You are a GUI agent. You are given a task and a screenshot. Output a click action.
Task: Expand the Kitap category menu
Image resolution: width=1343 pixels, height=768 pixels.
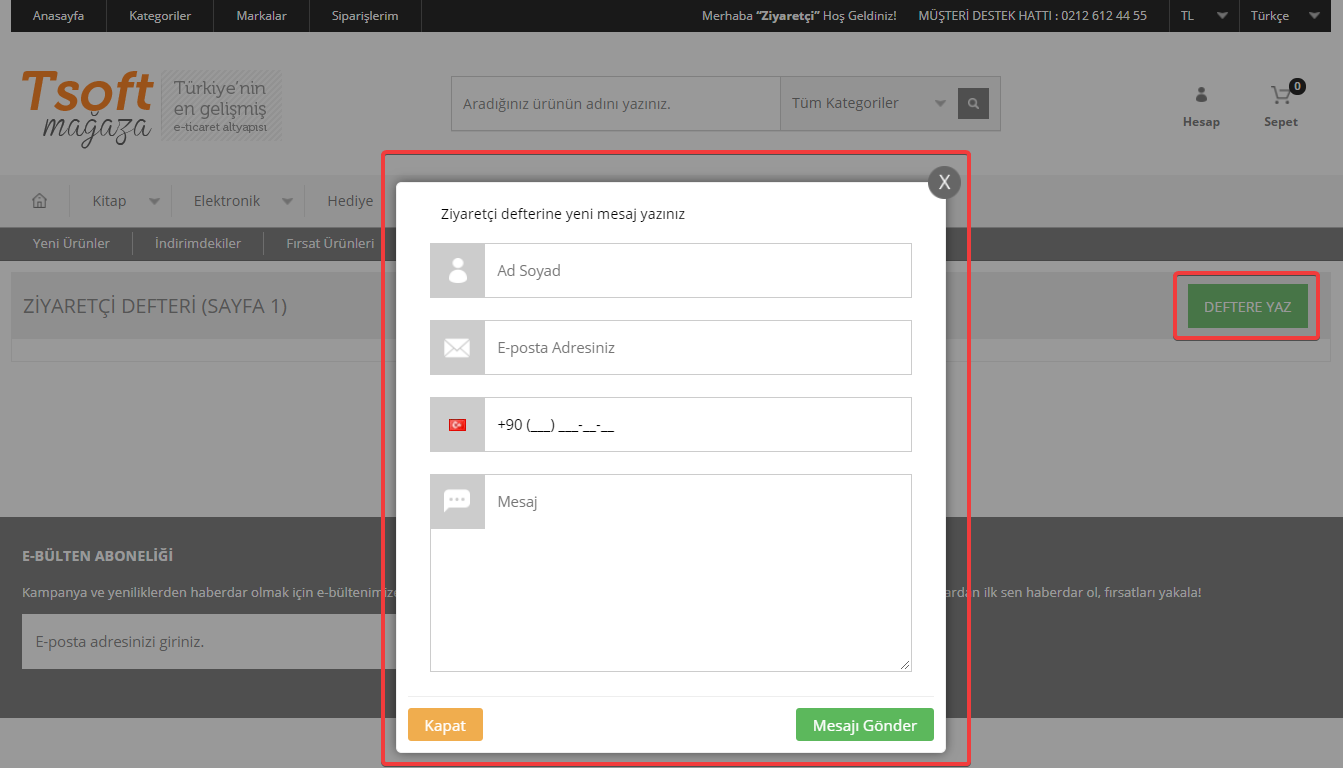(125, 201)
